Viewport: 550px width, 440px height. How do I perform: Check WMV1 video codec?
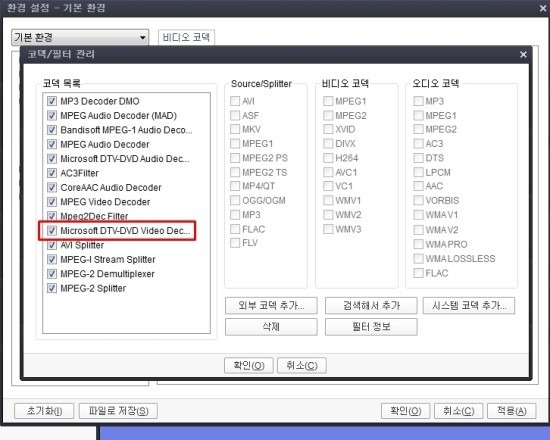(328, 200)
